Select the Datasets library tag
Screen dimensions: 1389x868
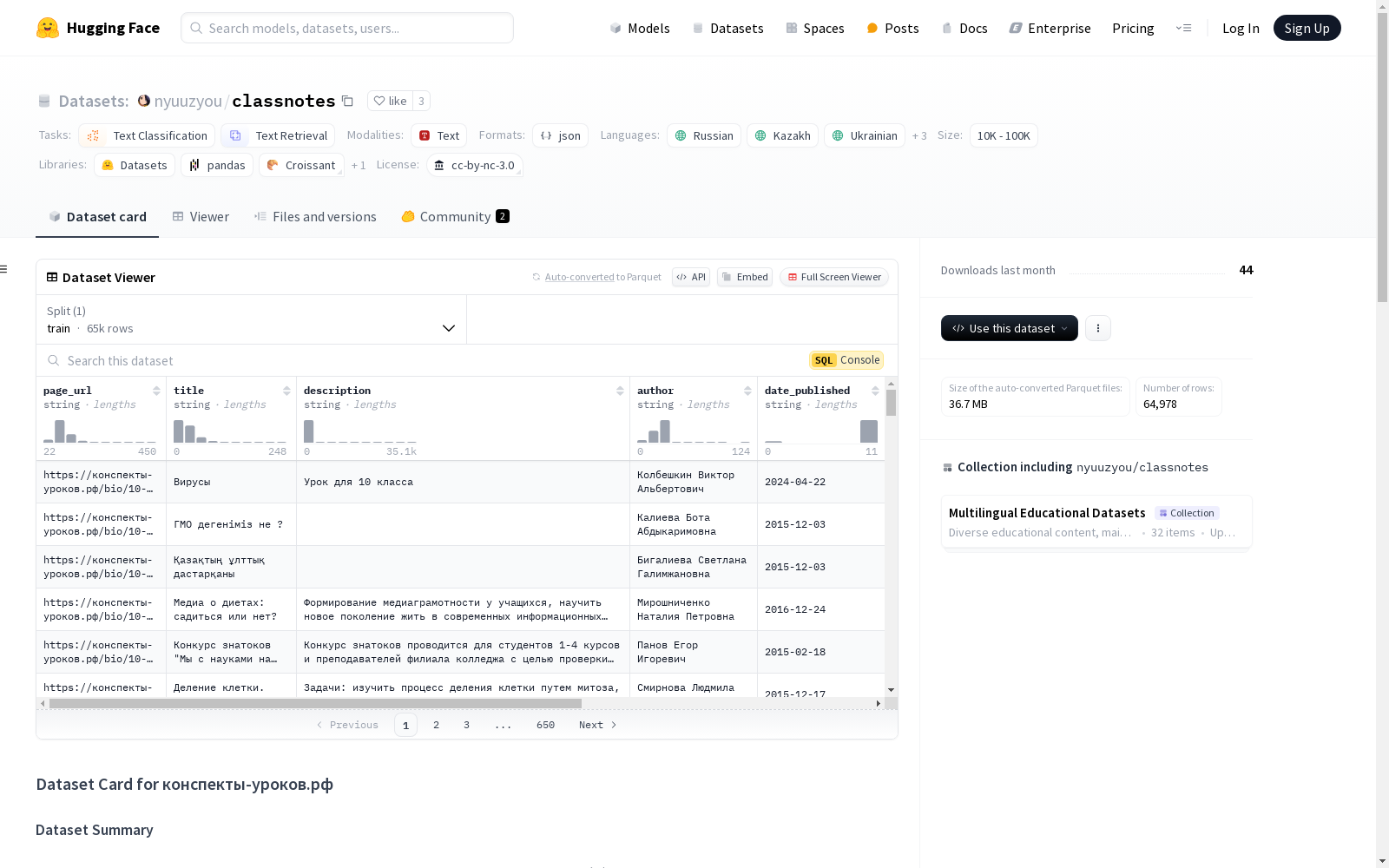[x=135, y=165]
